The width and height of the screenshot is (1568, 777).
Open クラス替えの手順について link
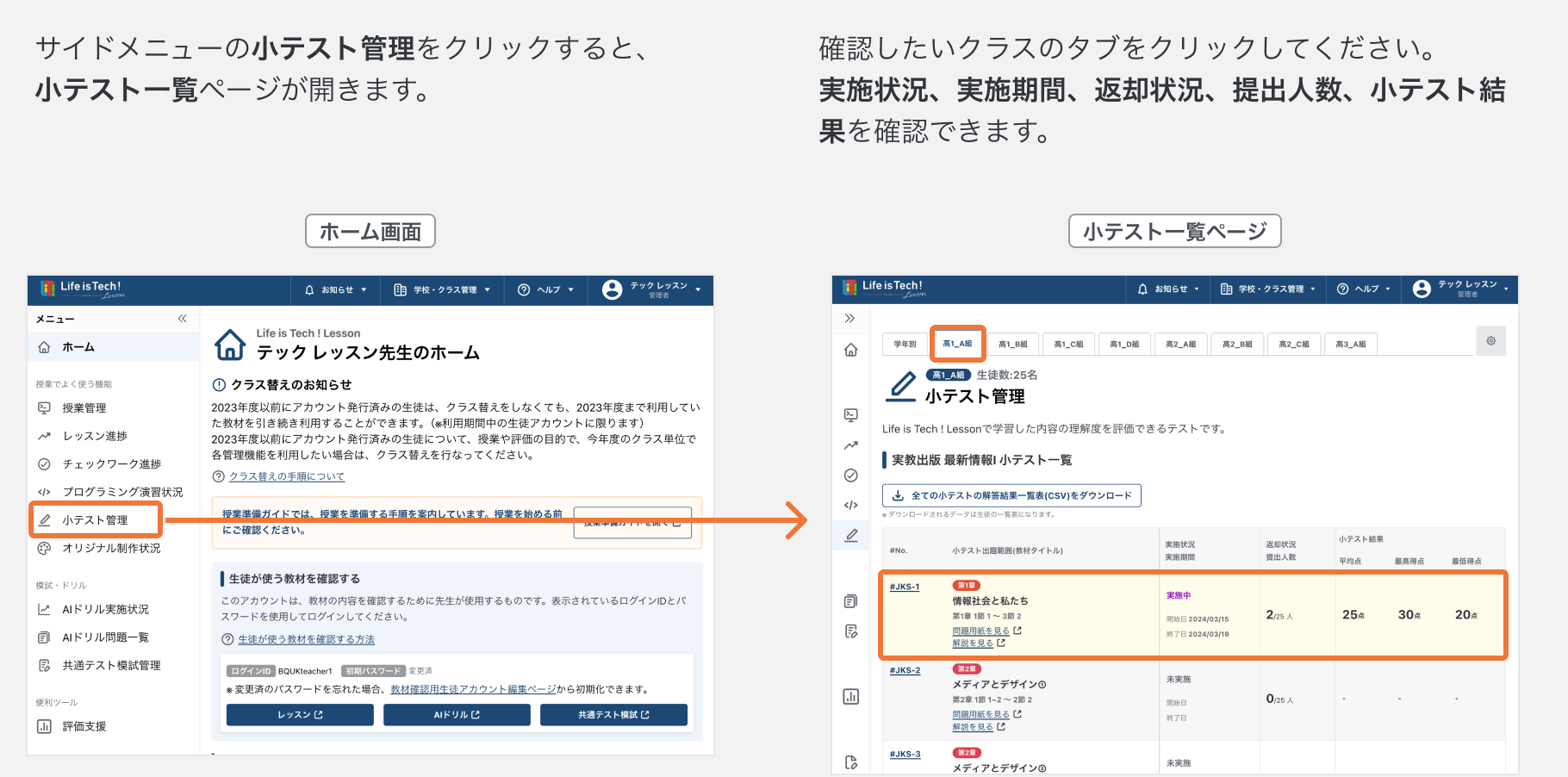286,476
